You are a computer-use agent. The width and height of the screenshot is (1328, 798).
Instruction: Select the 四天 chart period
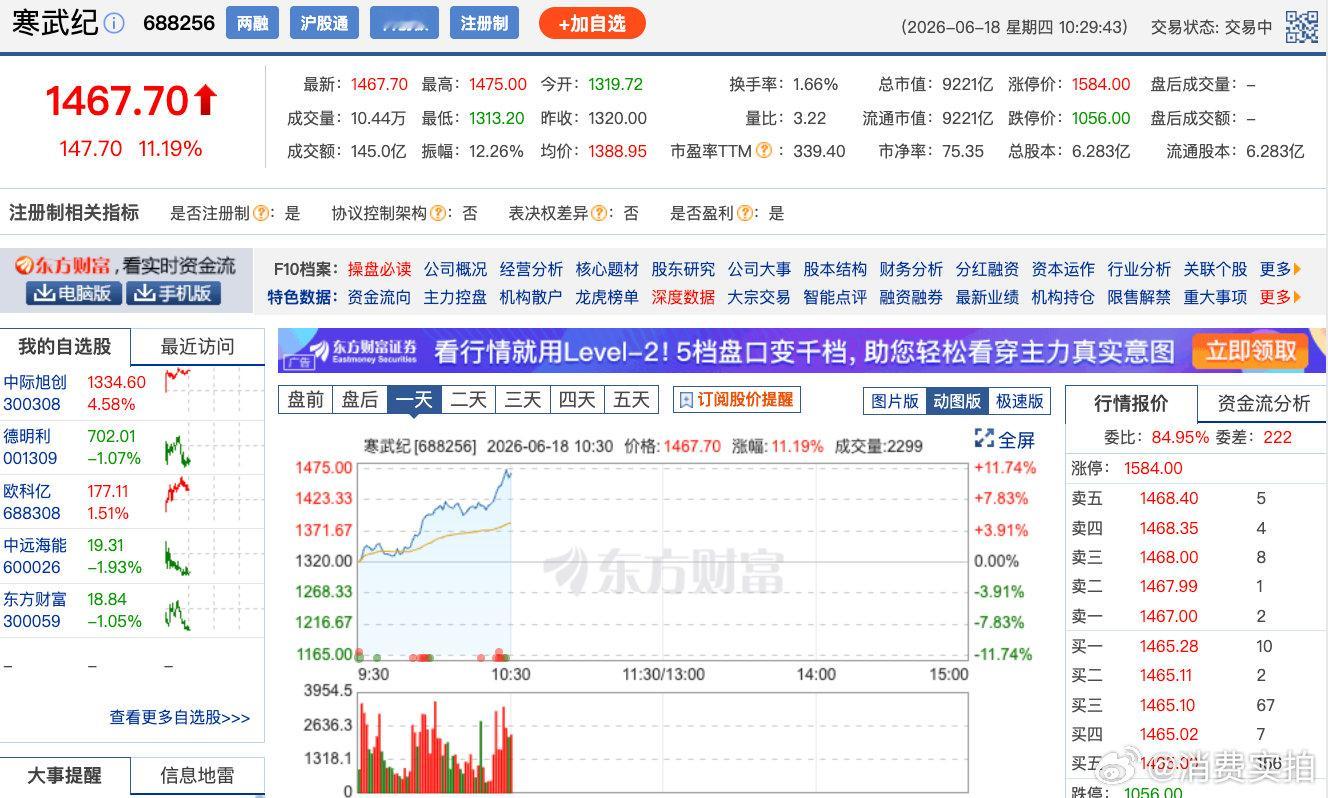point(577,400)
